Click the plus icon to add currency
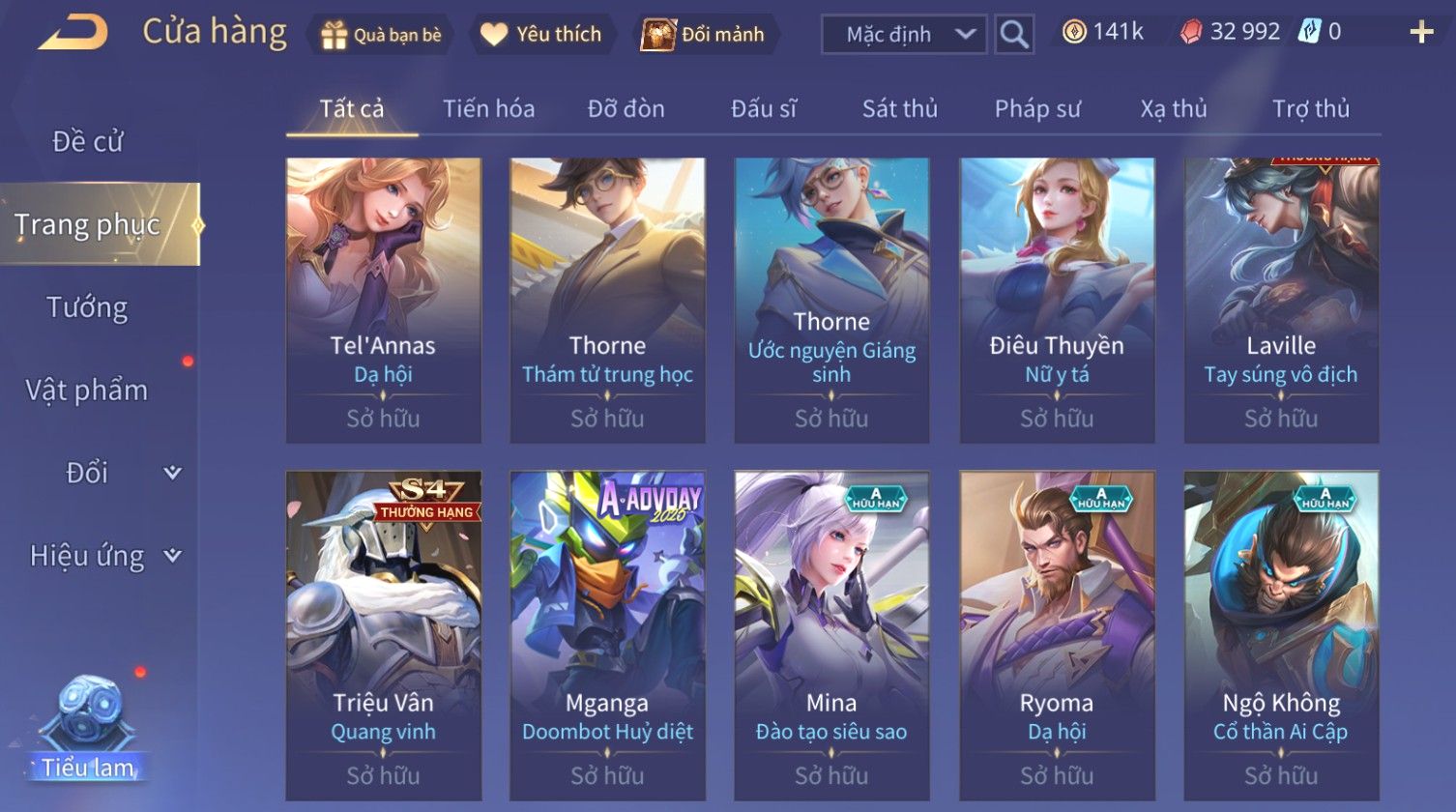 pos(1421,33)
